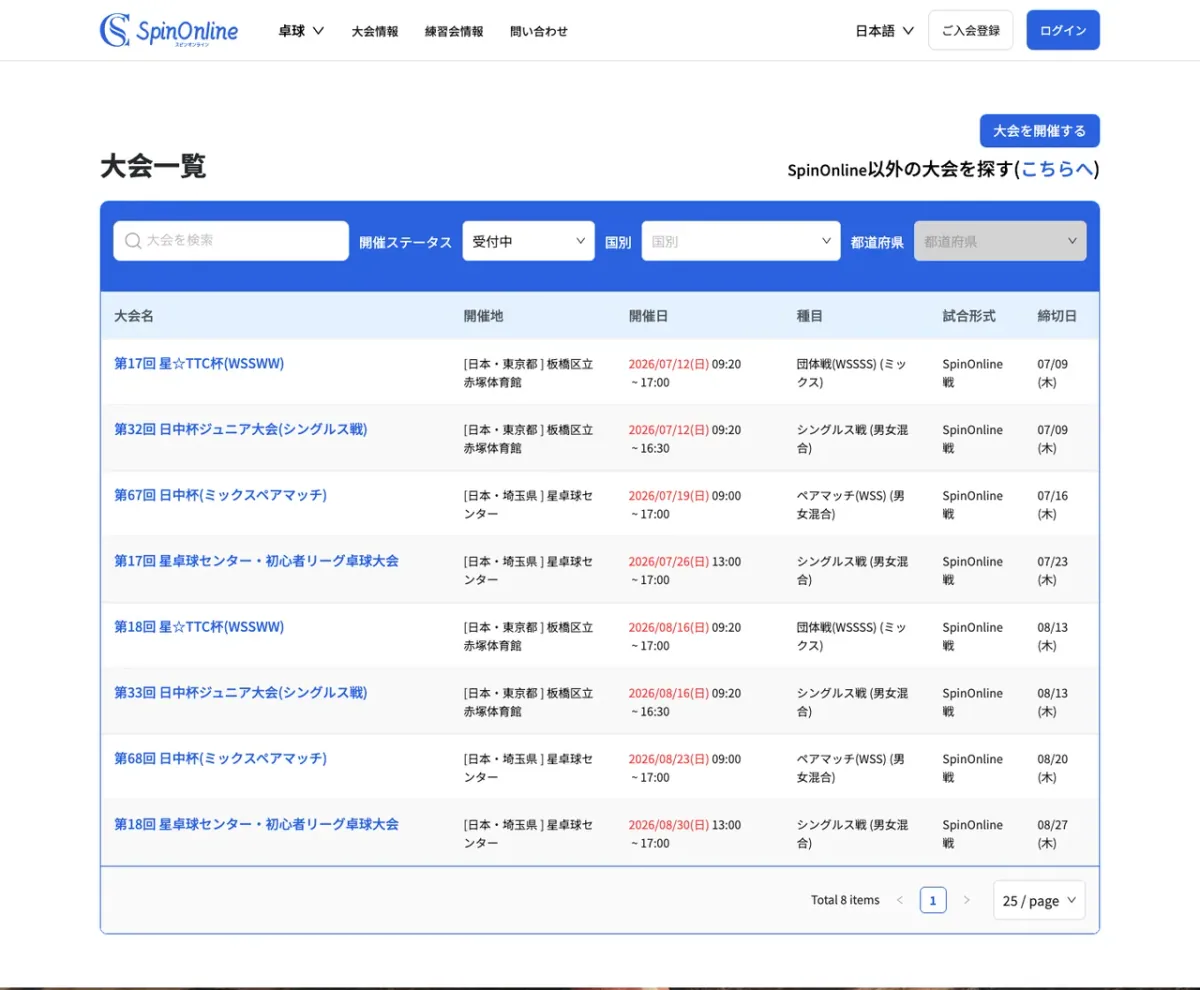Open 第68回 日中杯(ミックスペアマッチ)
The width and height of the screenshot is (1200, 990).
220,759
